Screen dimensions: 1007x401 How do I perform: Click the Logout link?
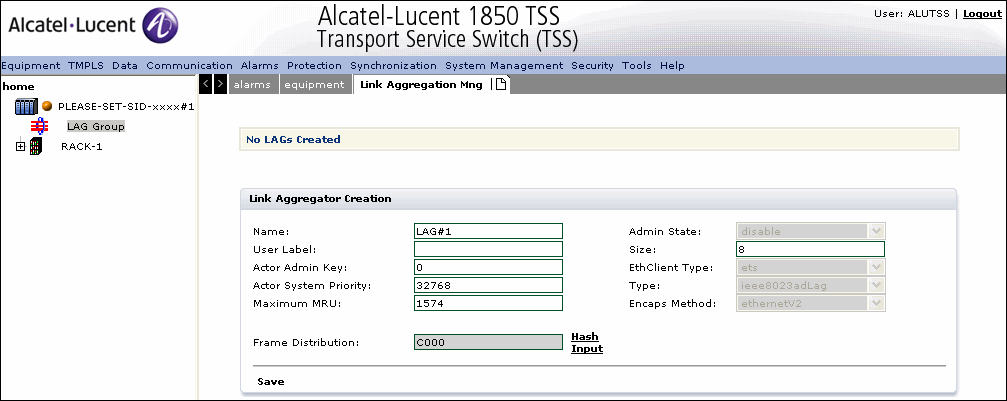pyautogui.click(x=983, y=13)
